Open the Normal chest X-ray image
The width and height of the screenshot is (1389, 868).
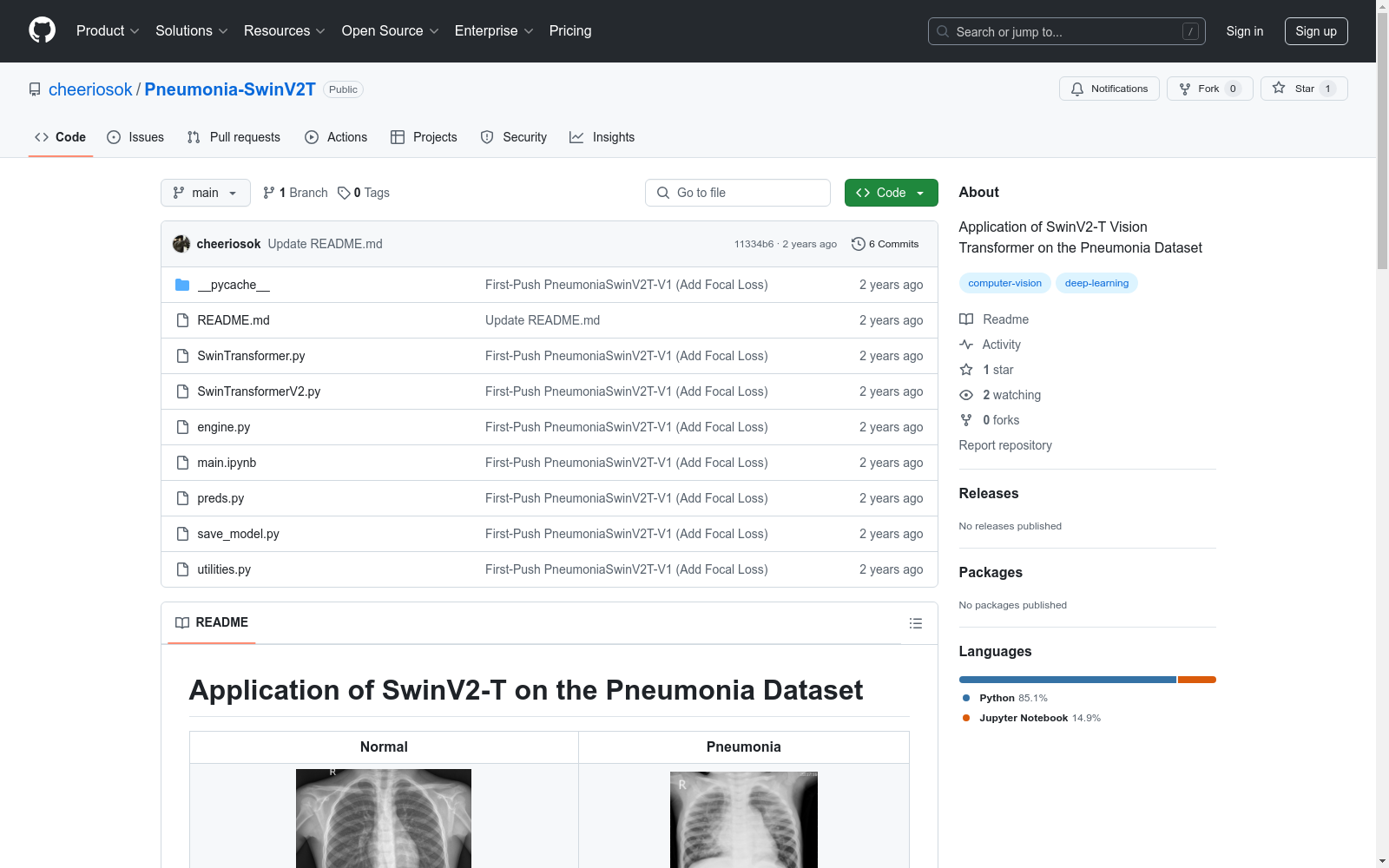(384, 819)
